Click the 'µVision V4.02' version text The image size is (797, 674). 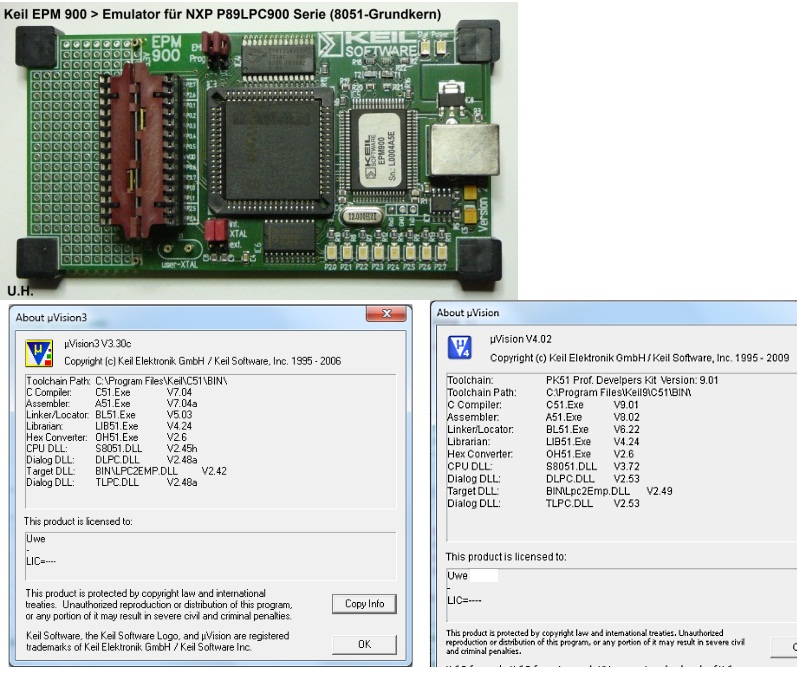520,339
